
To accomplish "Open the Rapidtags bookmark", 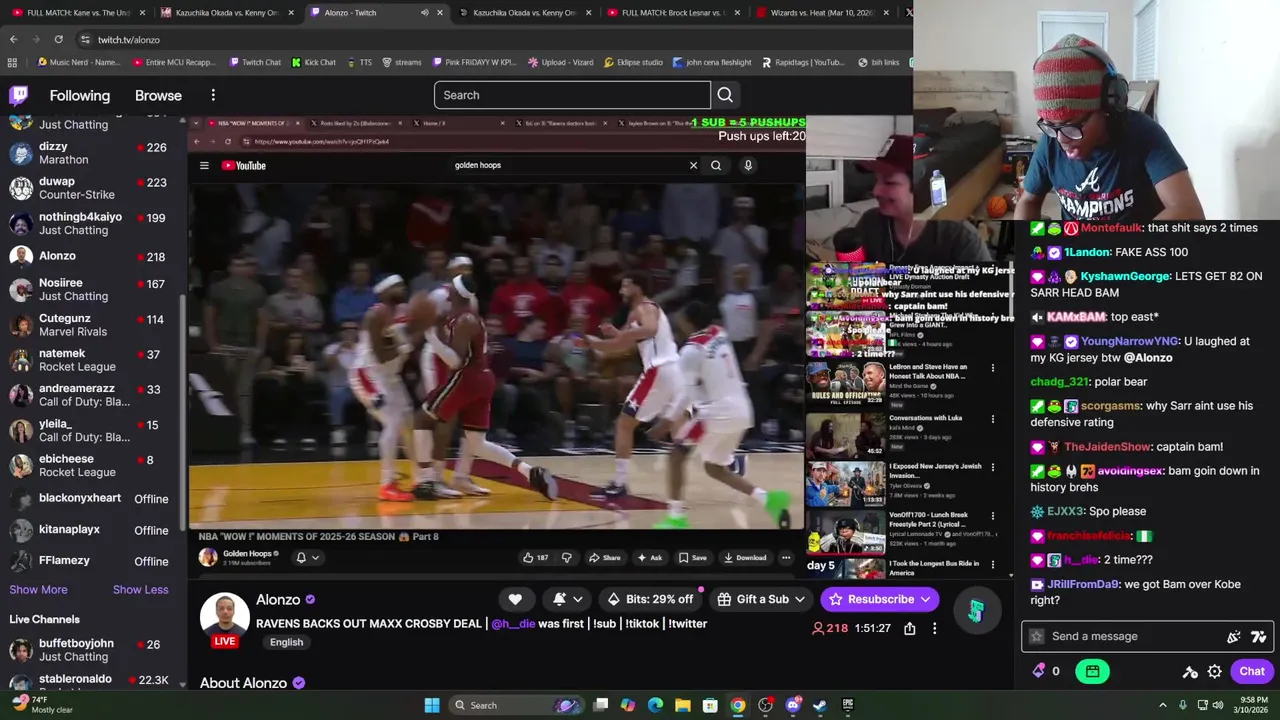I will point(803,62).
